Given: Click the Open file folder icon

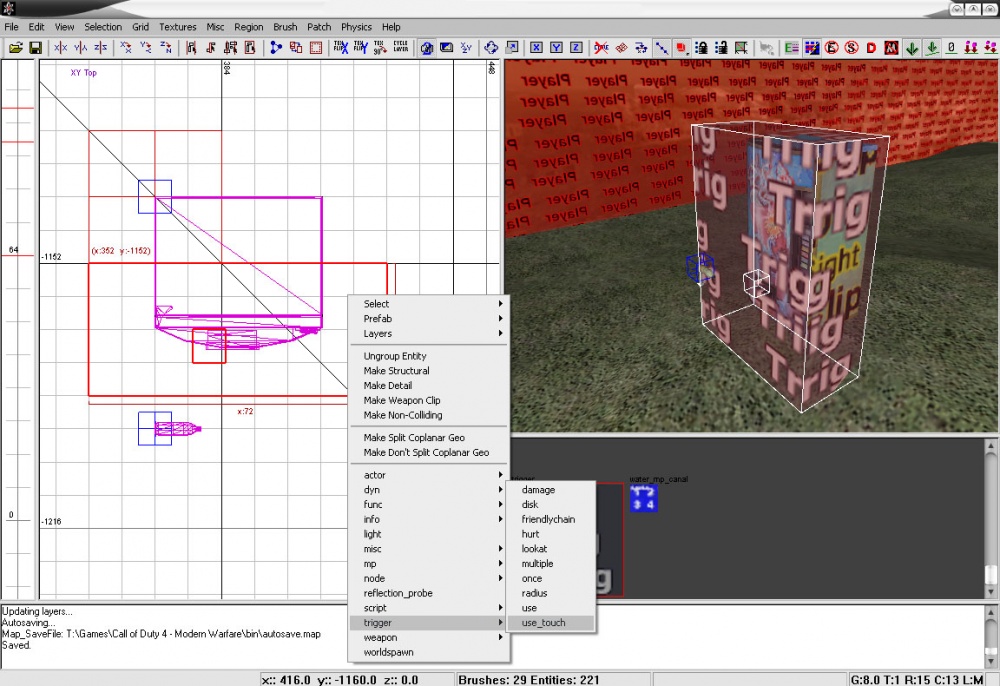Looking at the screenshot, I should [x=16, y=47].
